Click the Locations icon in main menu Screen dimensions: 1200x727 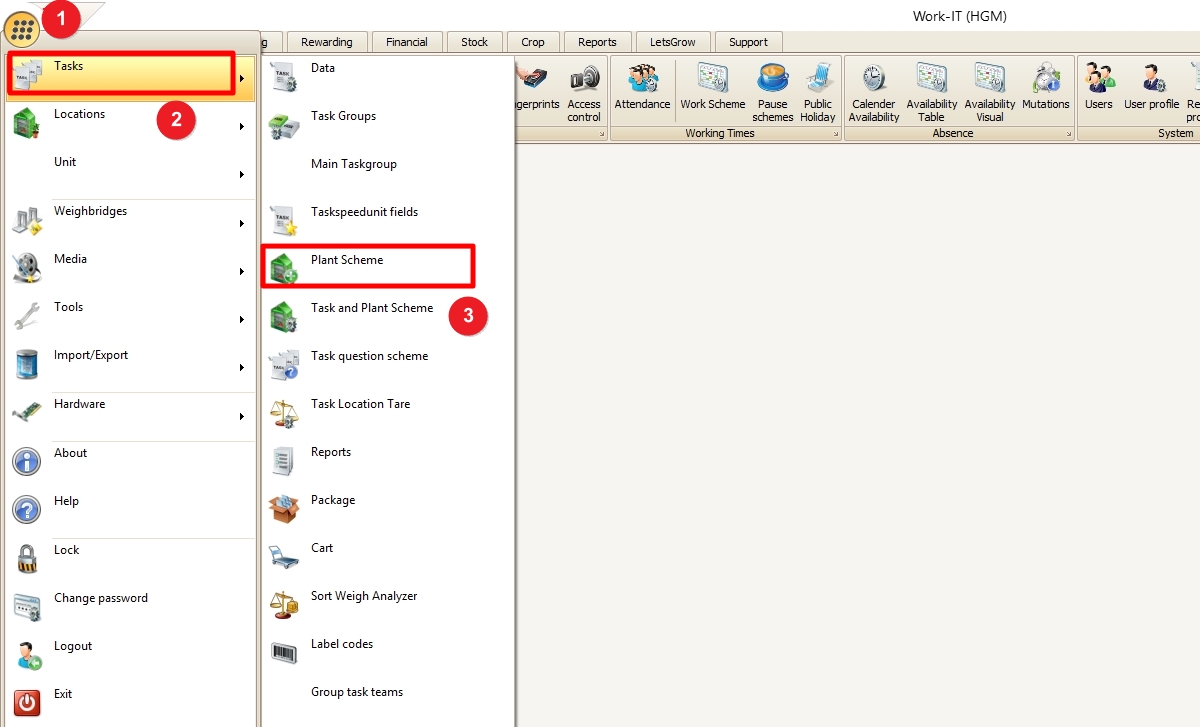[x=27, y=124]
